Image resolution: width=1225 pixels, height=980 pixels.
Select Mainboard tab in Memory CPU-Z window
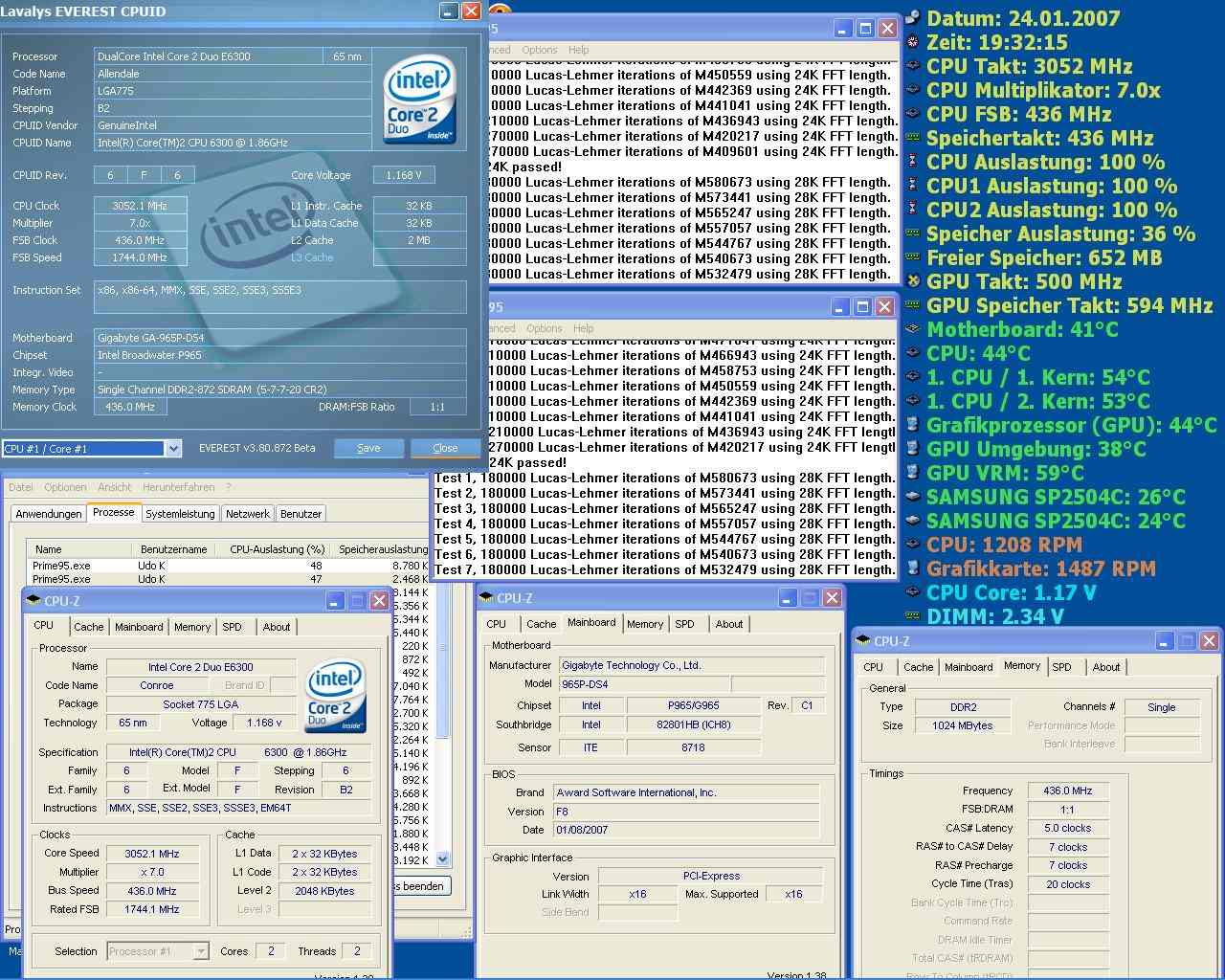click(969, 667)
